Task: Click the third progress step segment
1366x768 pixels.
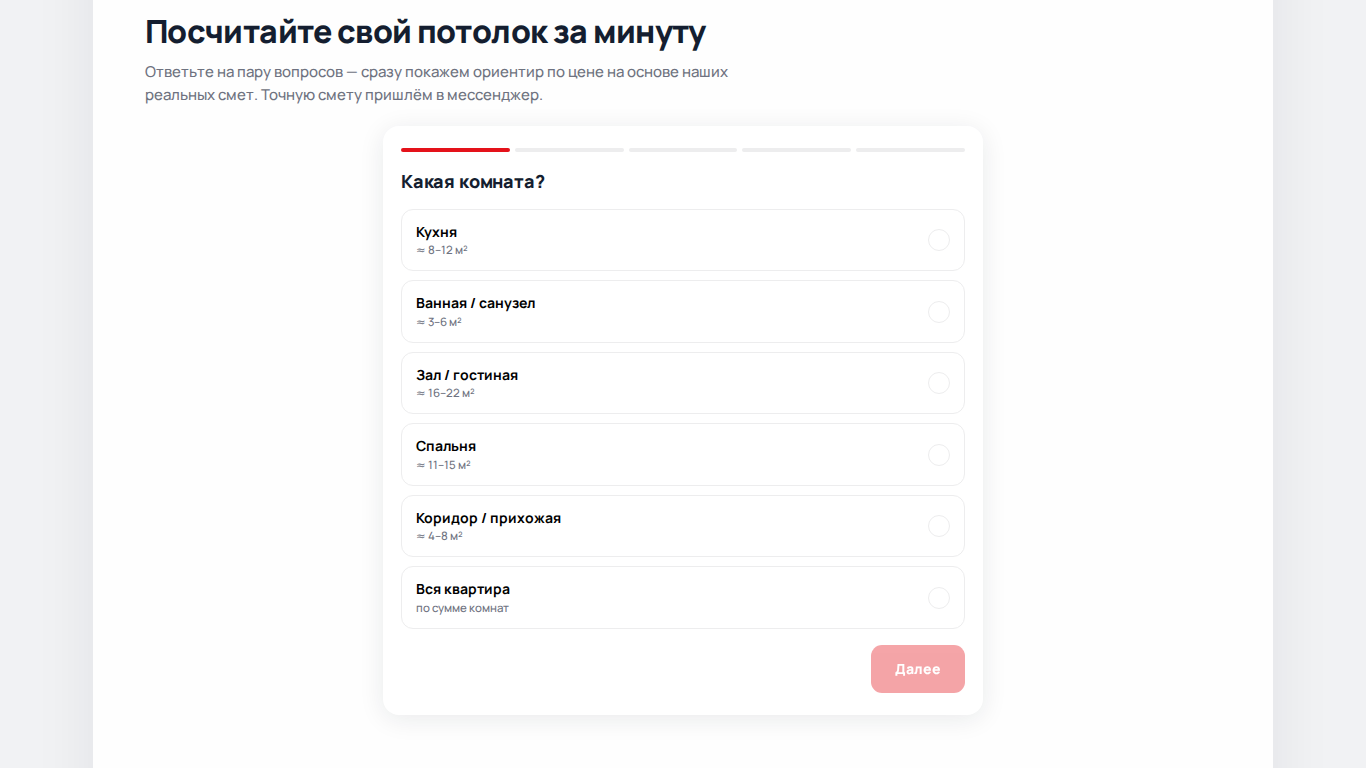Action: point(683,150)
